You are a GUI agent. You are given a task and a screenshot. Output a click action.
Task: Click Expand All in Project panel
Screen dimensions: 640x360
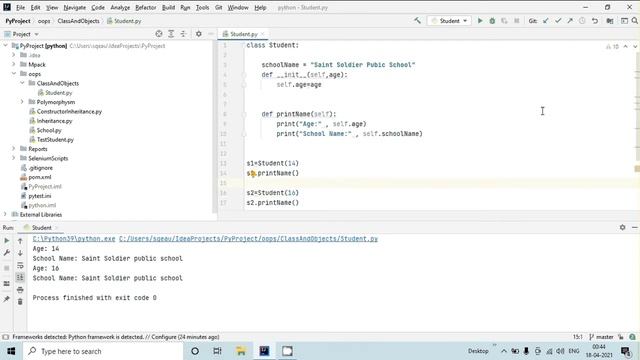tap(171, 34)
